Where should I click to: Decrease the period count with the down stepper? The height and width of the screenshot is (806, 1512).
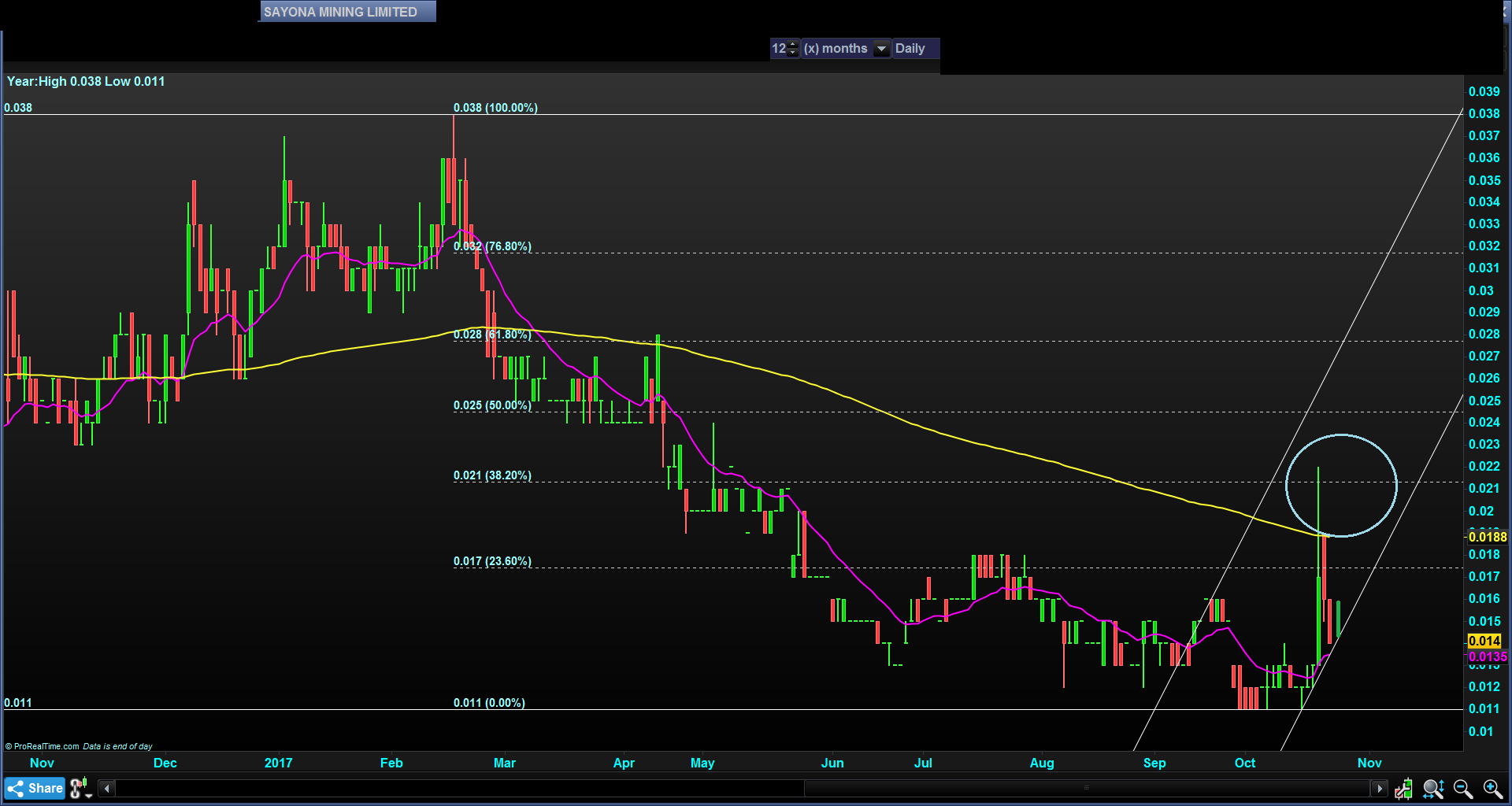[793, 53]
